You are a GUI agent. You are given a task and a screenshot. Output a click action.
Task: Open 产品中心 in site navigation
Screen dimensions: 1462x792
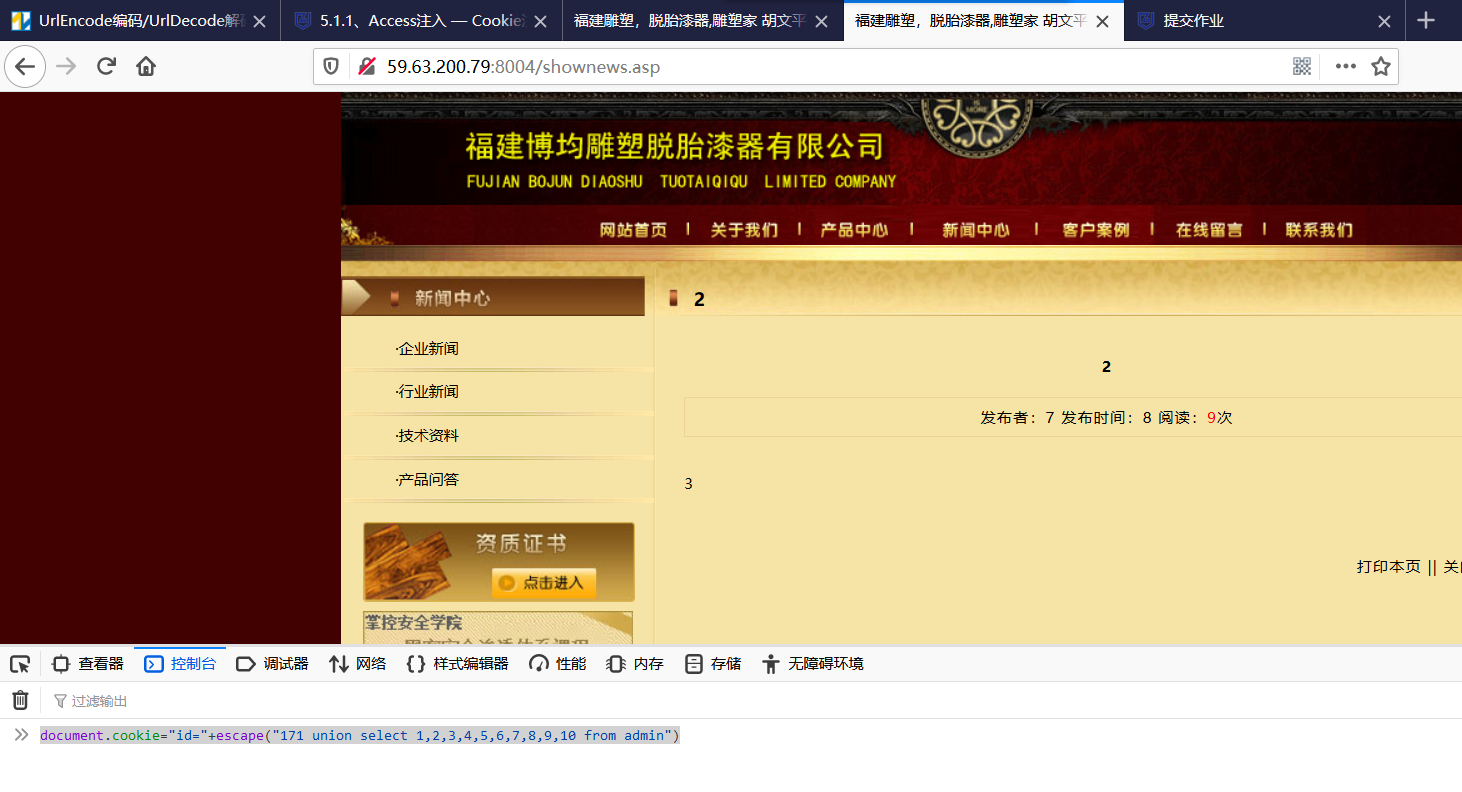854,230
